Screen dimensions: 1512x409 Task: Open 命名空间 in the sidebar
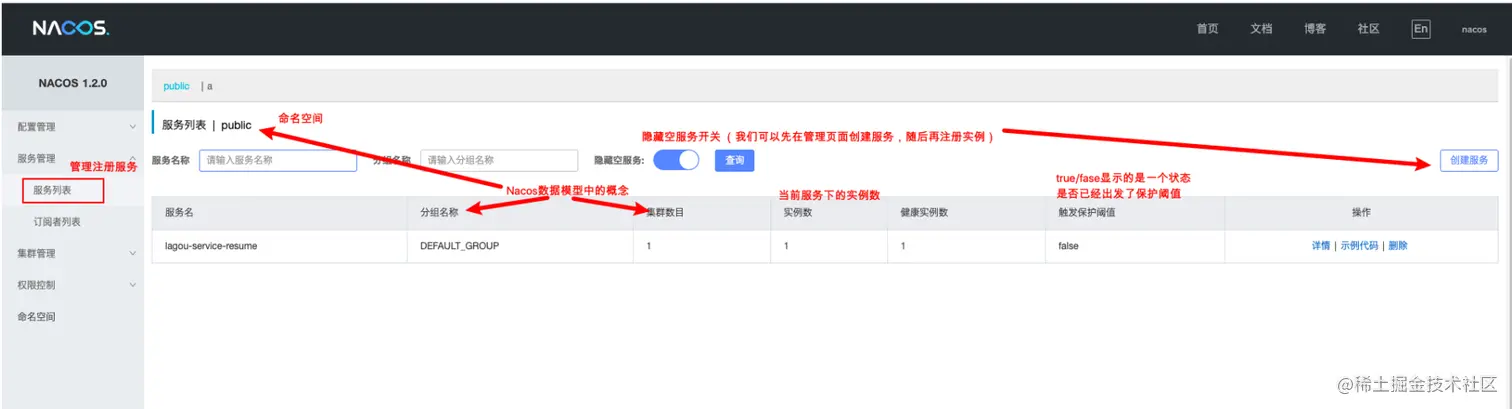pyautogui.click(x=36, y=317)
